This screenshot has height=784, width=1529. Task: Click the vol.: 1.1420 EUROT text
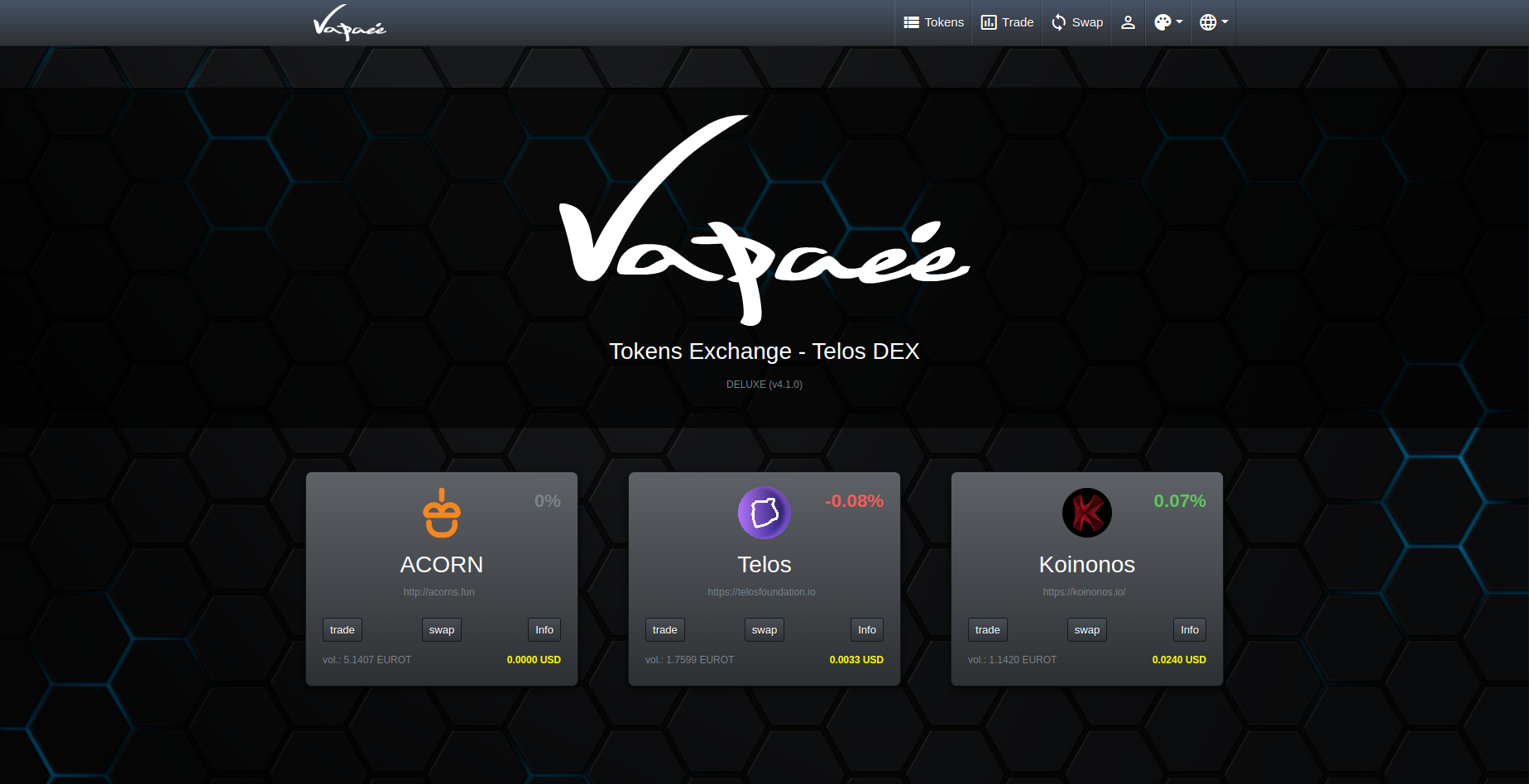[1012, 660]
